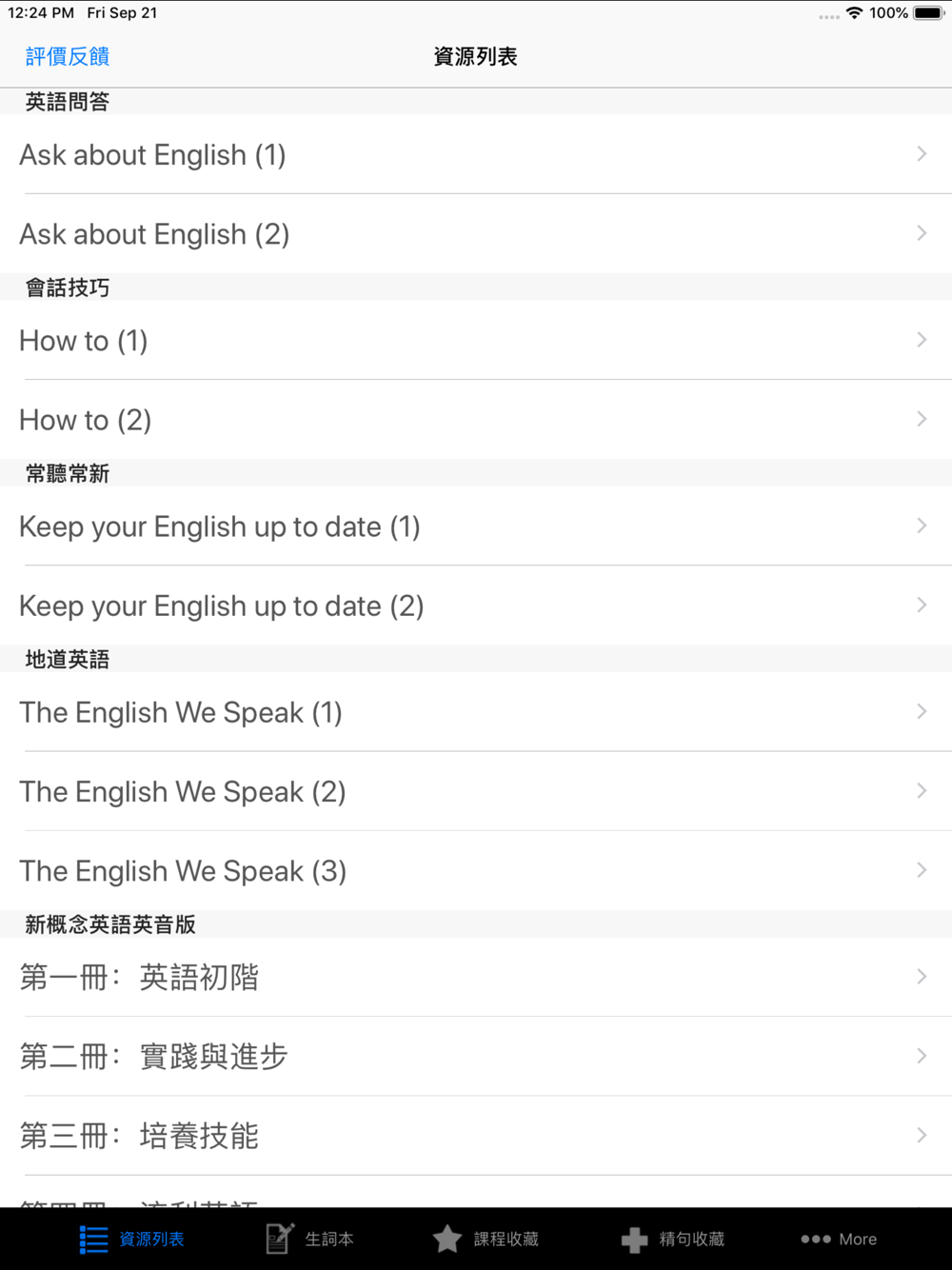952x1270 pixels.
Task: Open Ask about English (2) row
Action: pyautogui.click(x=154, y=234)
